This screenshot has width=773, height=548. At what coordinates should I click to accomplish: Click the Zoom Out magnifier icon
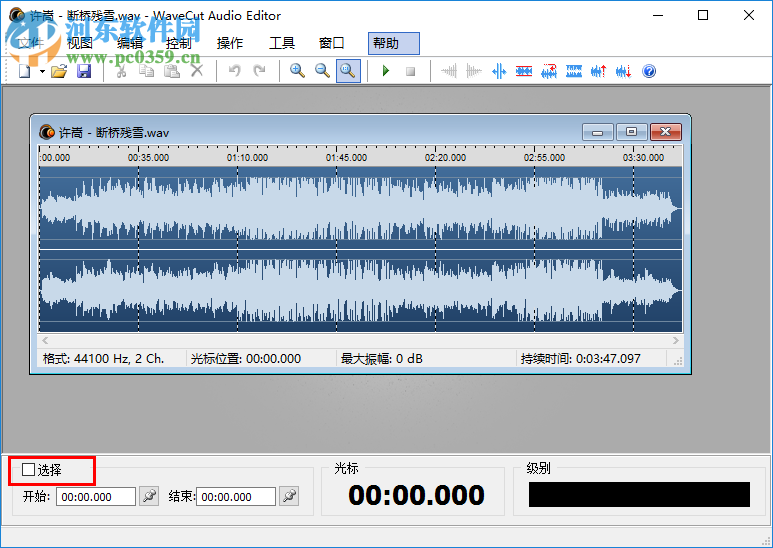(x=322, y=71)
